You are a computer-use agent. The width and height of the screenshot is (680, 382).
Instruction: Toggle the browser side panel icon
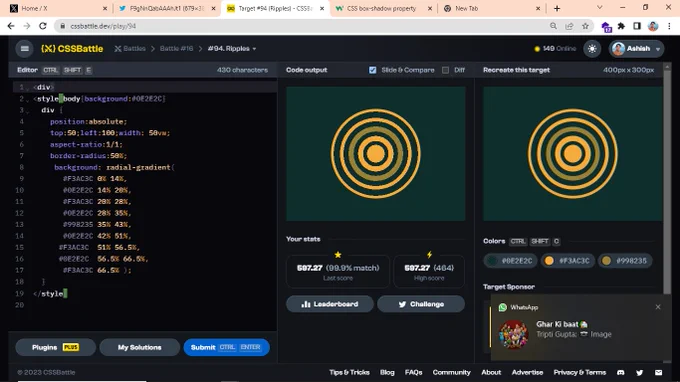[637, 26]
